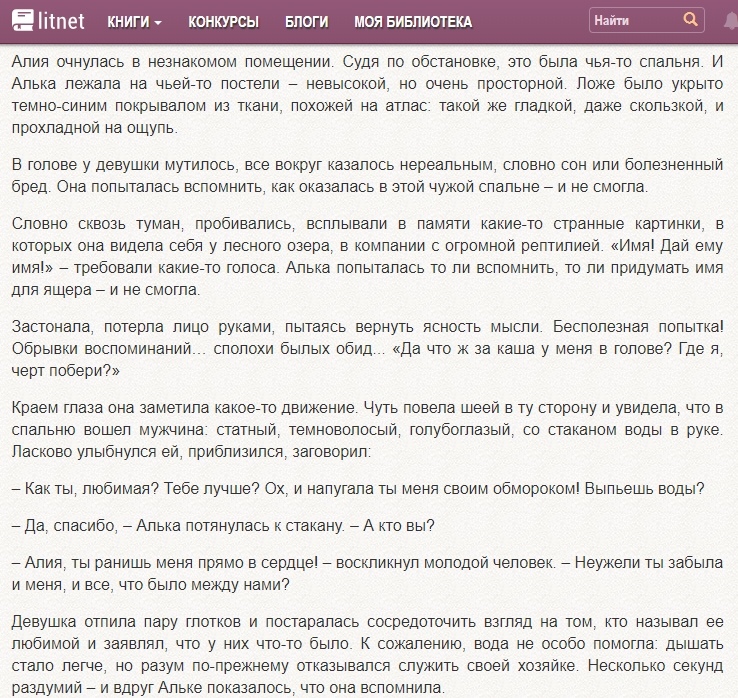Click the paragraph starting 'Алия очнулась'
This screenshot has height=698, width=738.
368,95
